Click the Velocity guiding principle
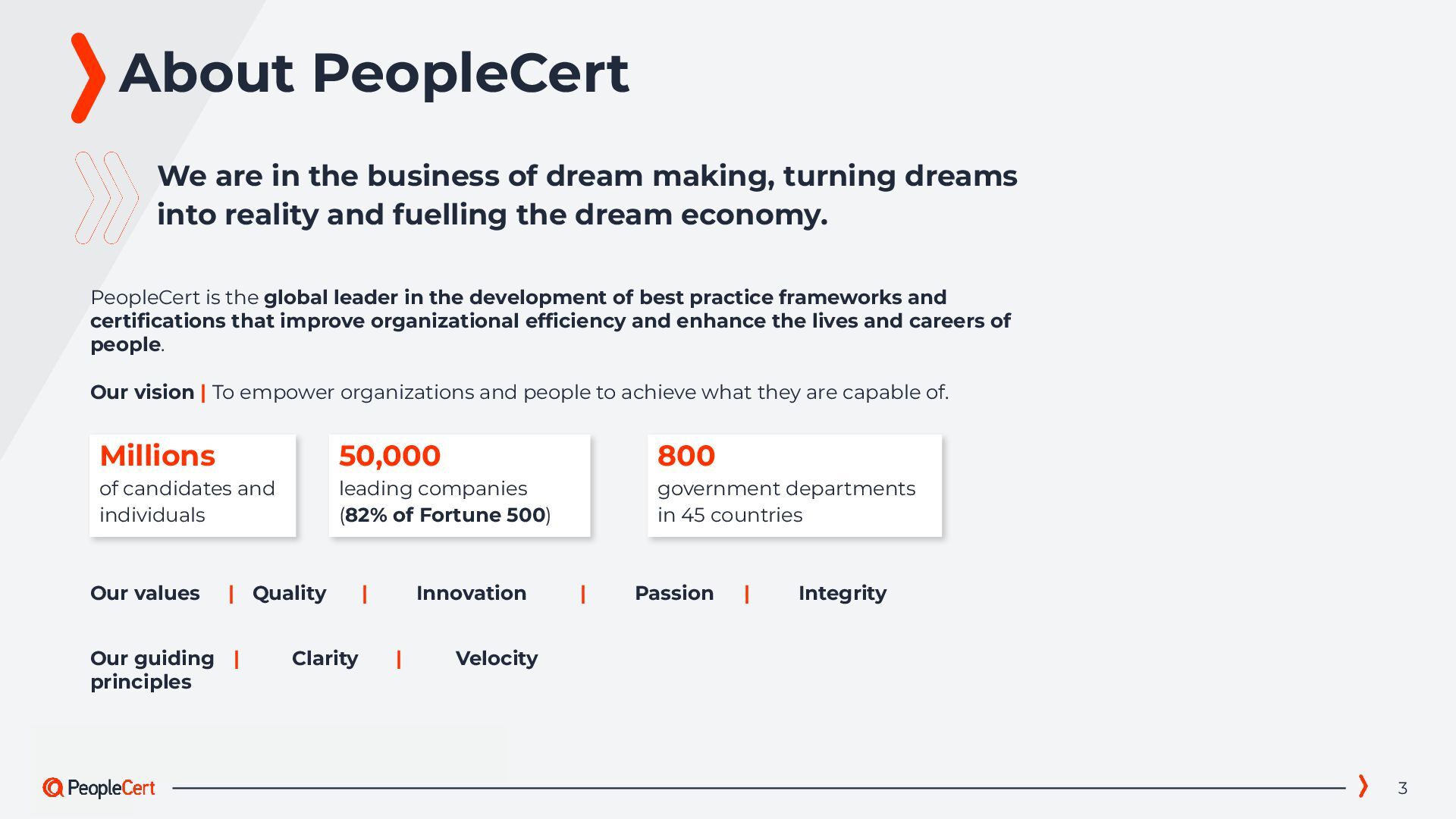 click(x=496, y=658)
